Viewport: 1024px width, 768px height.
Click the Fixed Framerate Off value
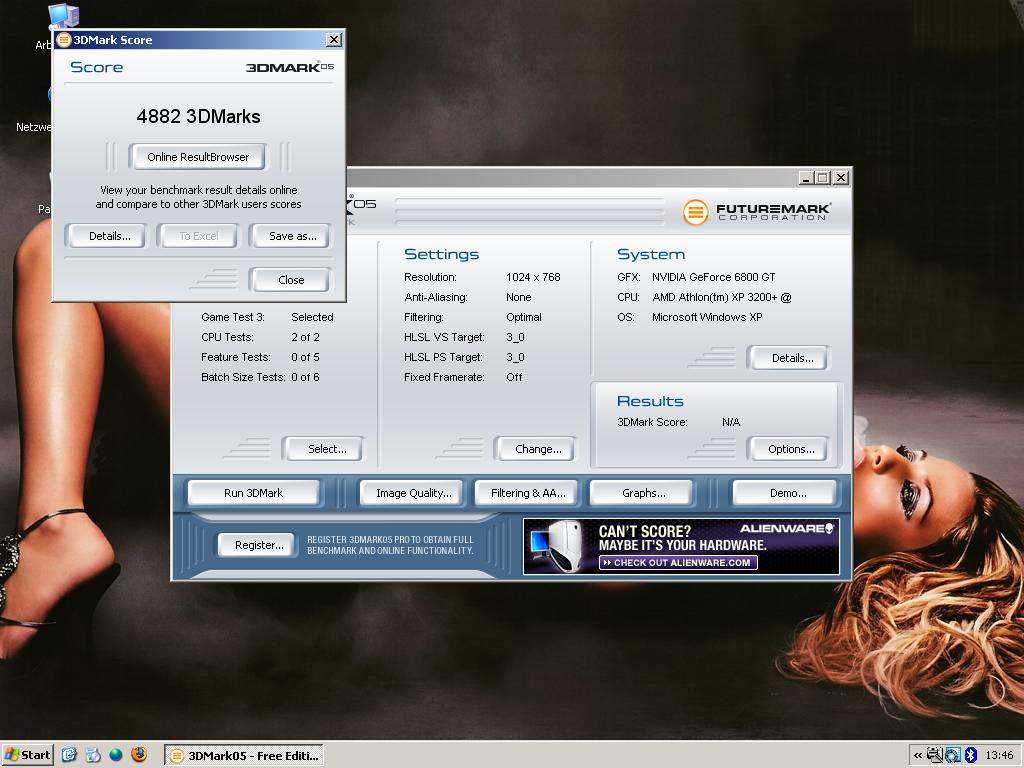click(514, 377)
